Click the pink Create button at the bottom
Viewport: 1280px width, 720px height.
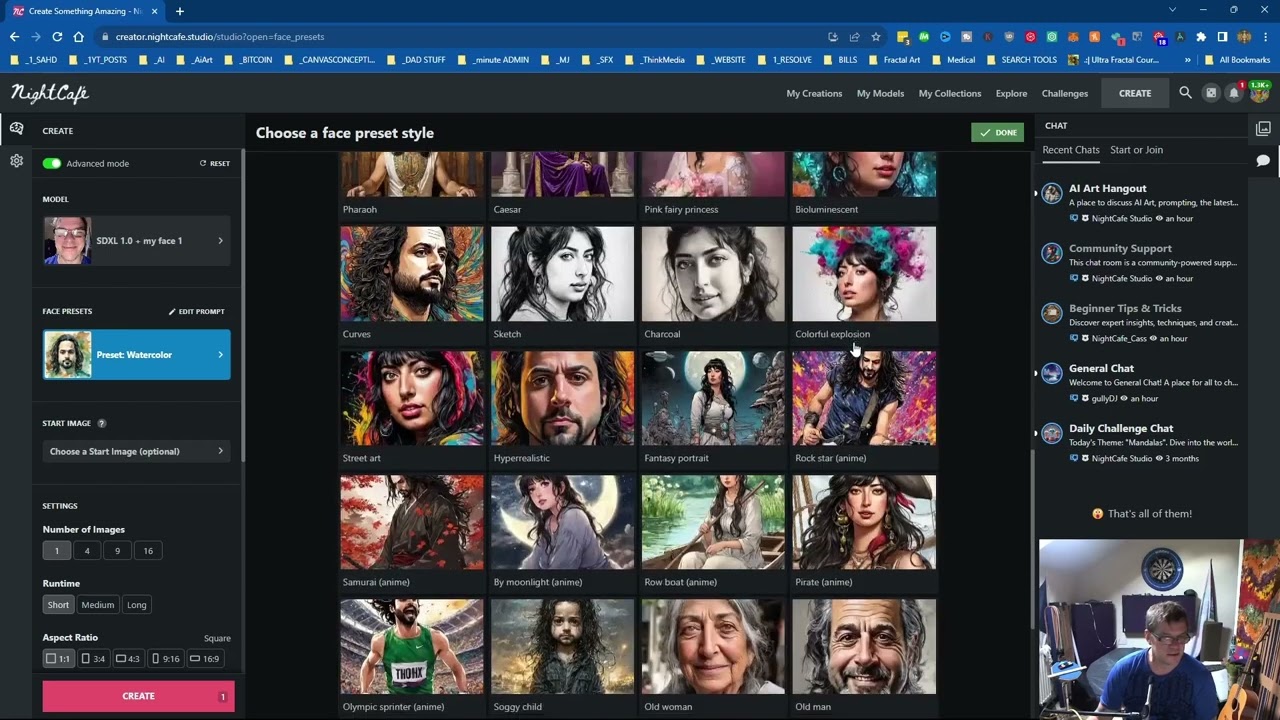click(138, 696)
